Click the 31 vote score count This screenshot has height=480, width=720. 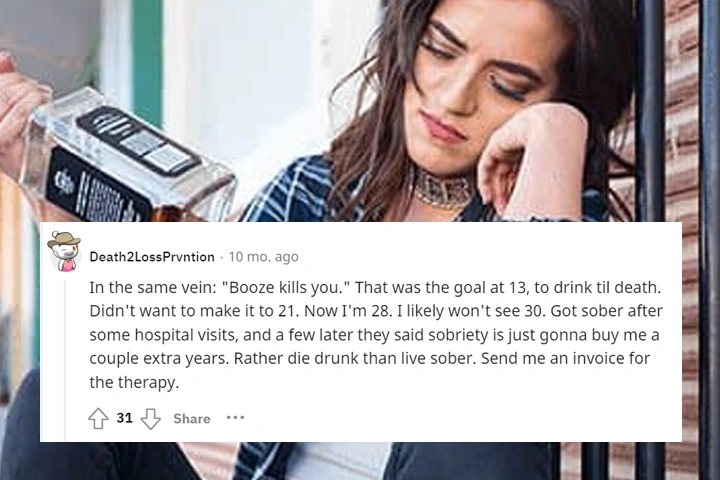coord(124,418)
